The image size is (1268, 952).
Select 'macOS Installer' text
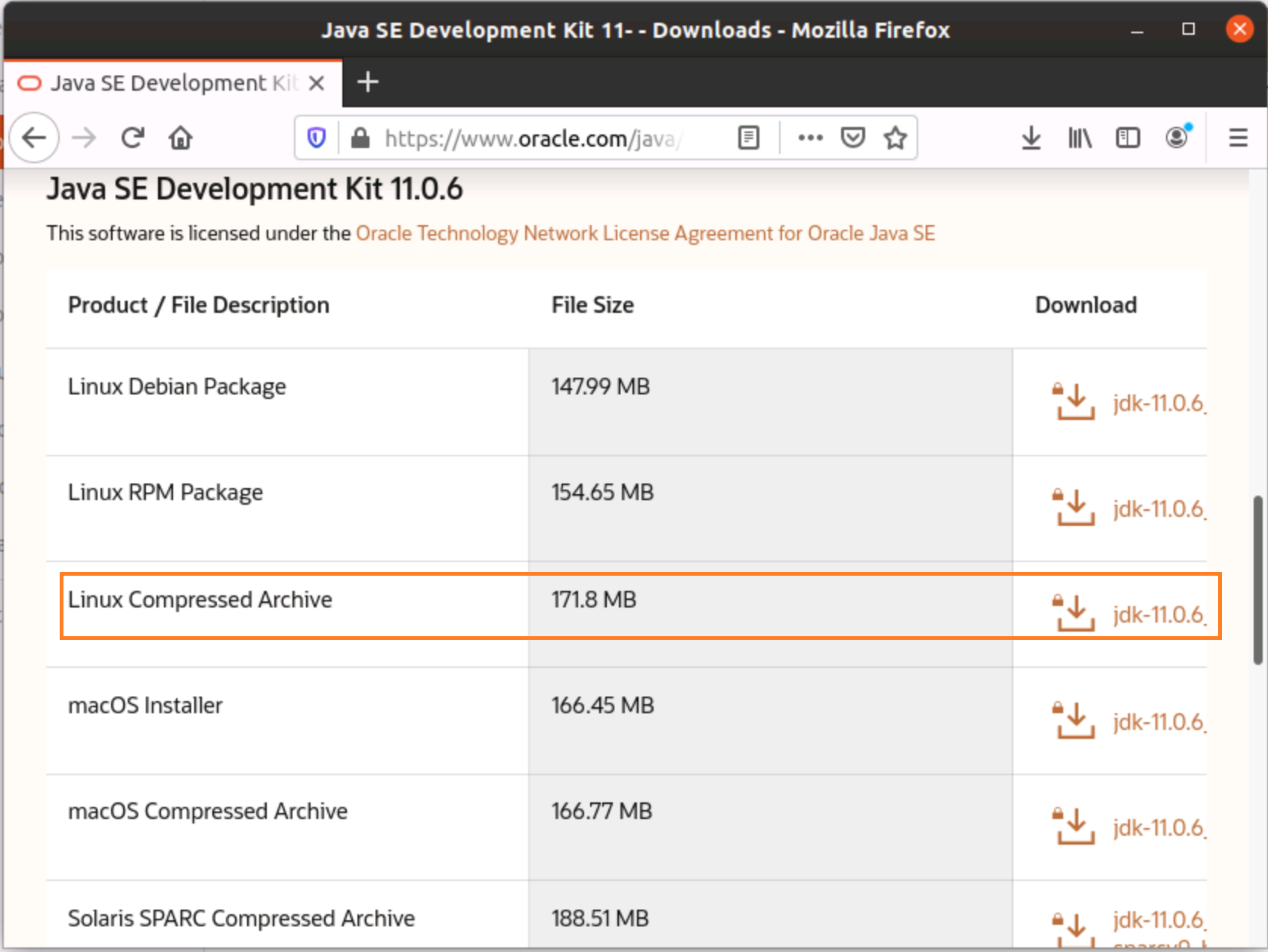pyautogui.click(x=145, y=705)
